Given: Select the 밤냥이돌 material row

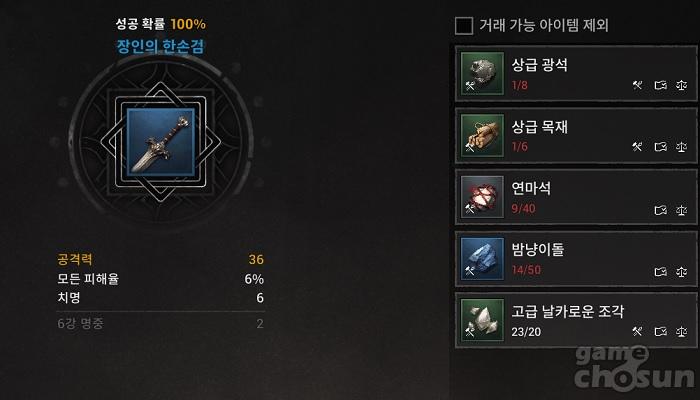Looking at the screenshot, I should click(576, 258).
